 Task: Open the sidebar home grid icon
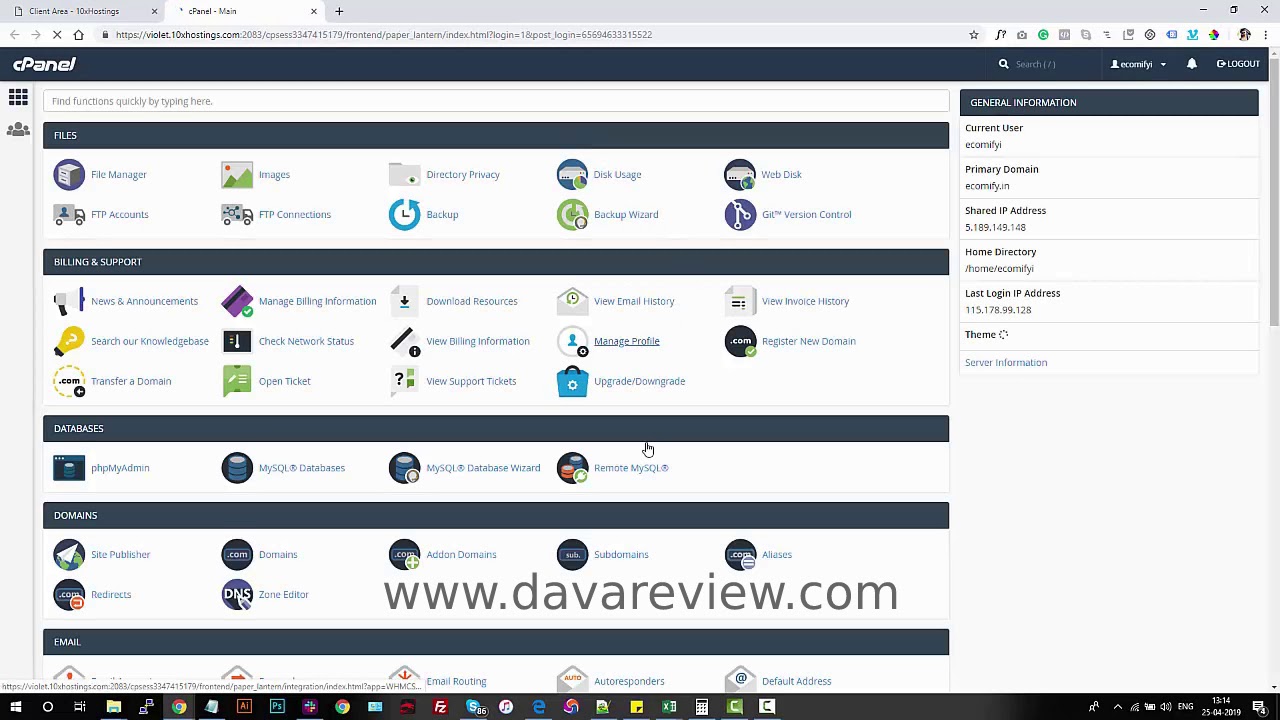pyautogui.click(x=18, y=97)
